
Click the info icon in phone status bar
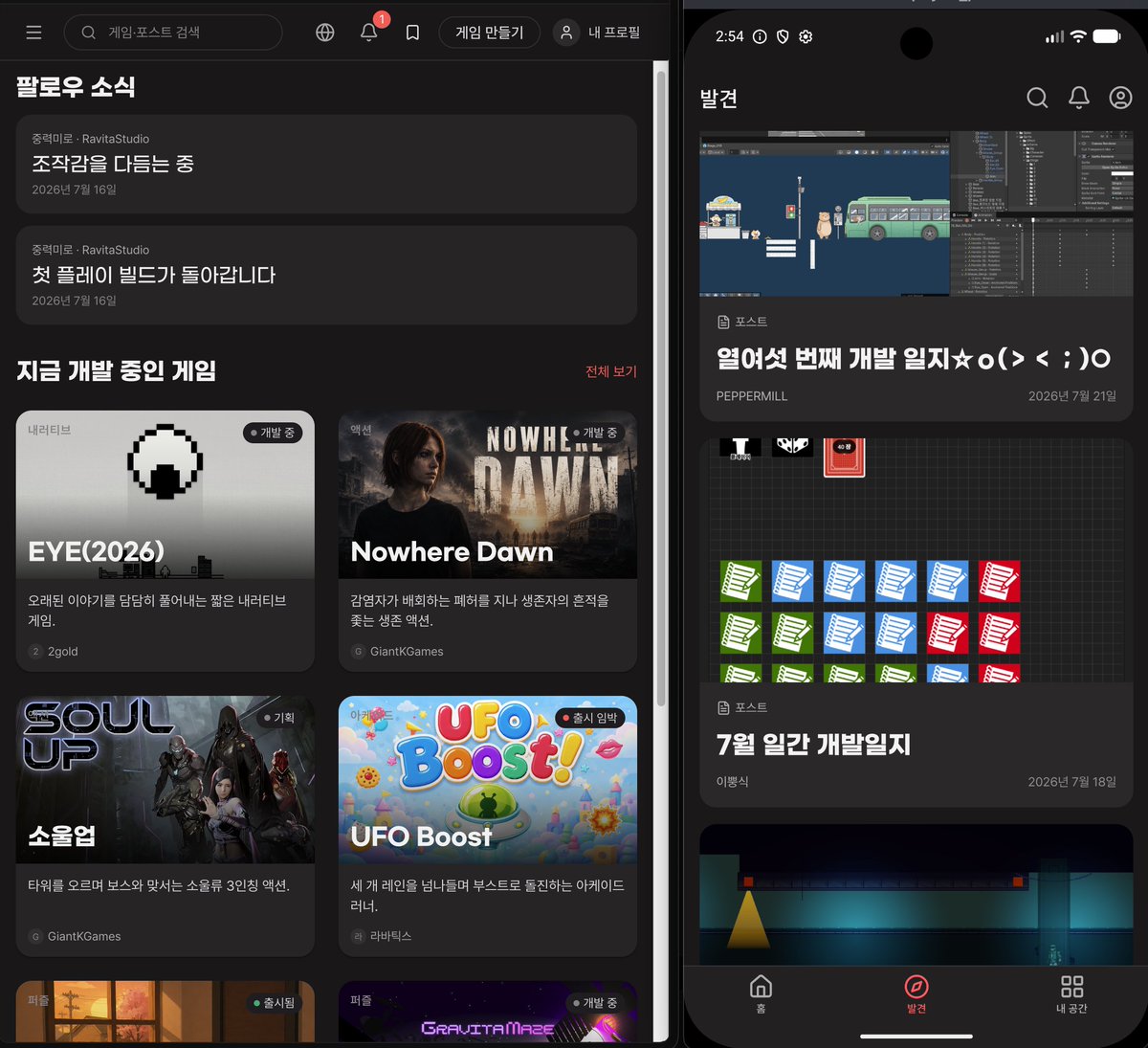pyautogui.click(x=760, y=36)
